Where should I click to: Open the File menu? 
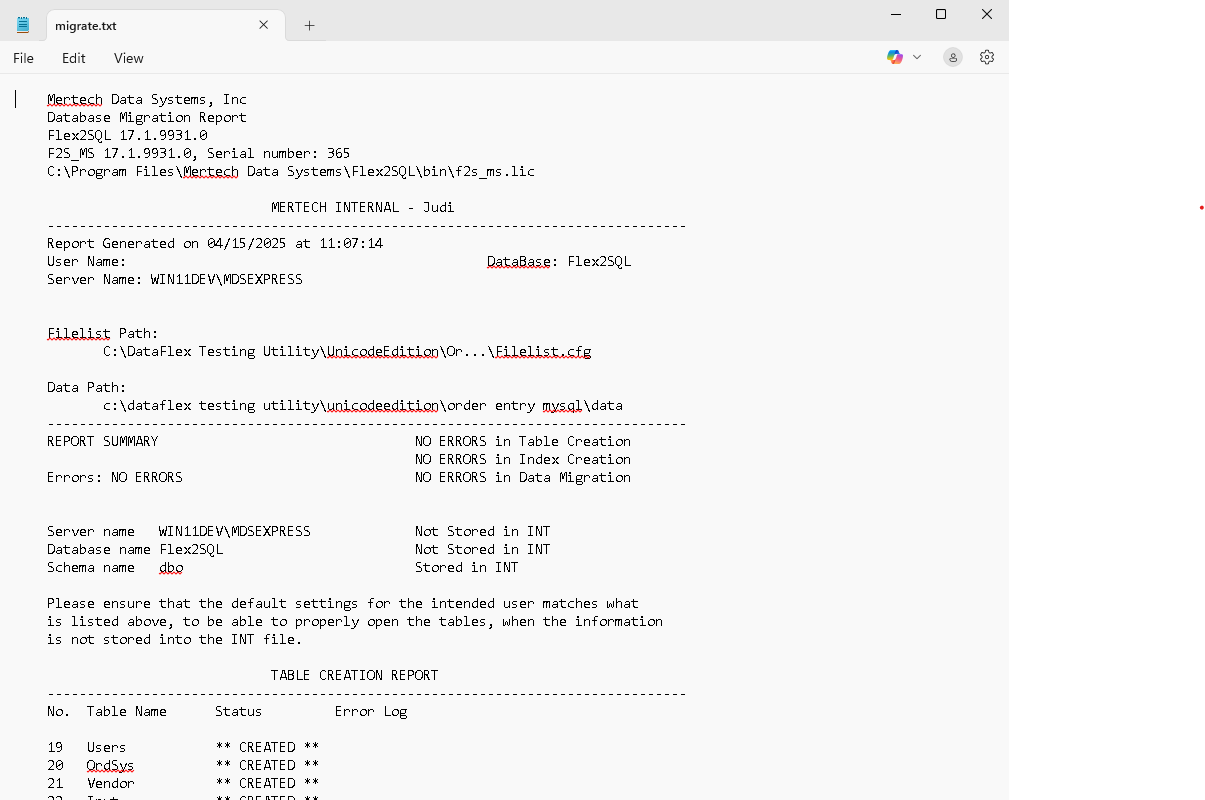[23, 58]
